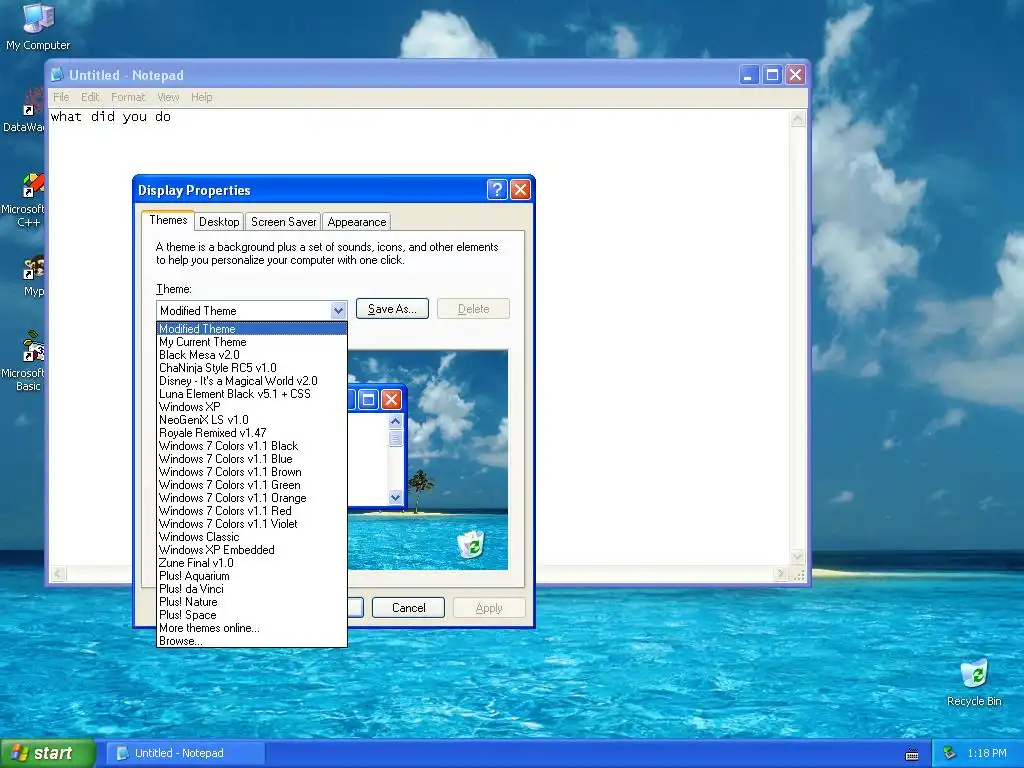
Task: Choose ChaNinja Style RC5 v1.0 theme
Action: (251, 368)
